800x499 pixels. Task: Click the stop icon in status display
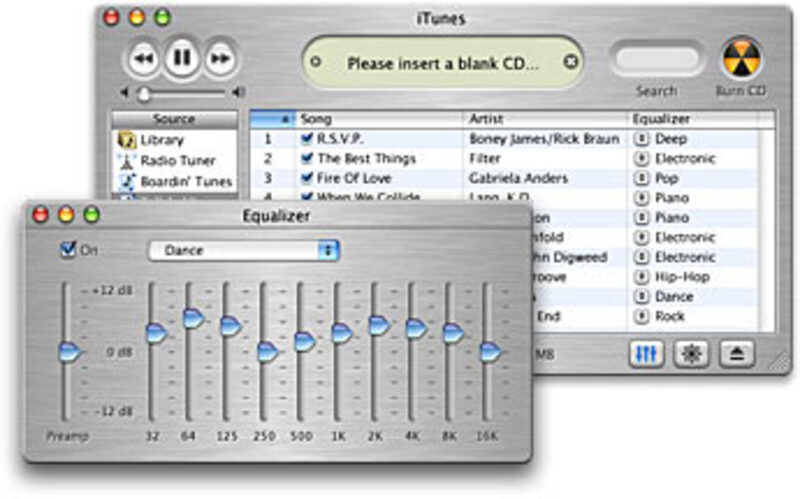tap(570, 62)
